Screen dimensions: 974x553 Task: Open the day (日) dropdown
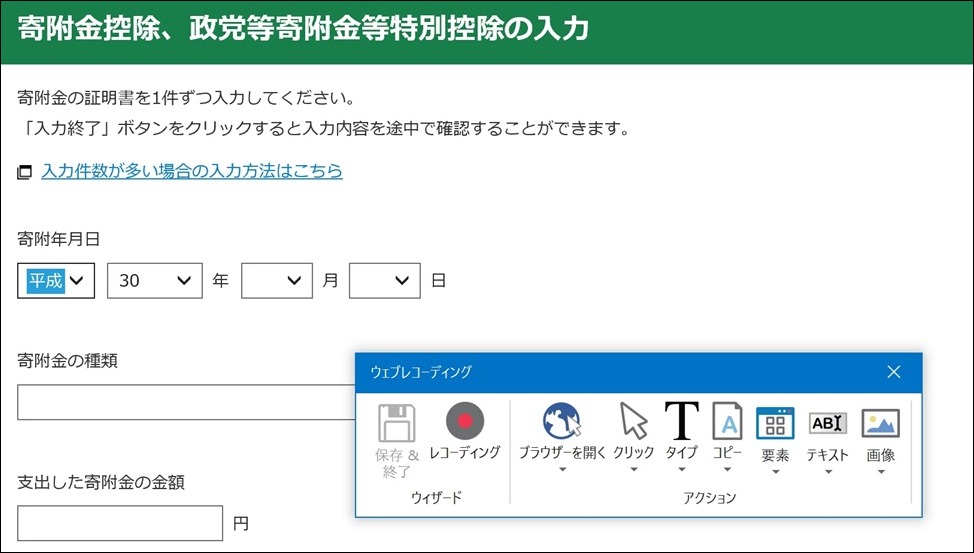385,281
